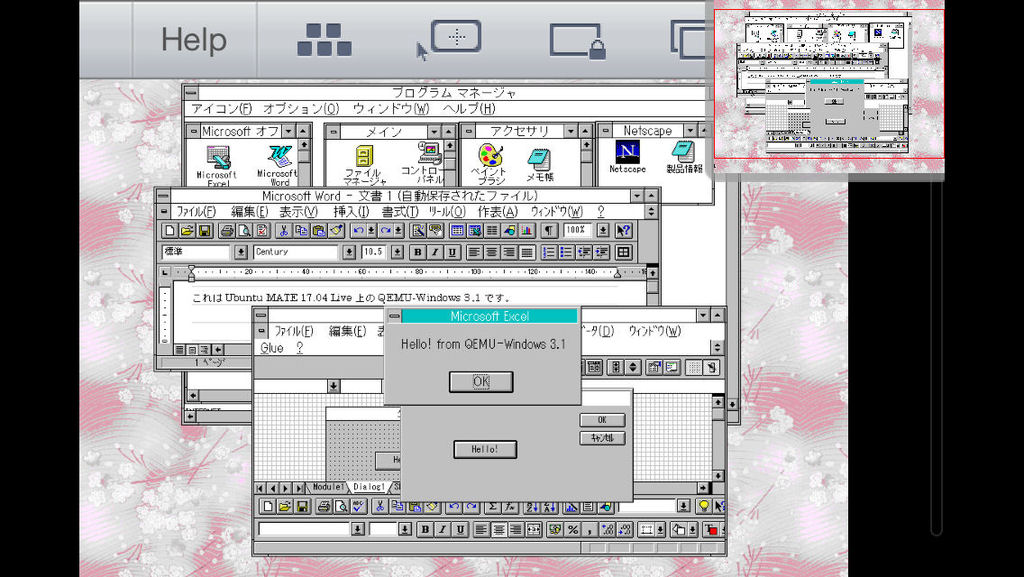This screenshot has width=1024, height=577.
Task: Click the Percent Style icon in Excel
Action: (573, 529)
